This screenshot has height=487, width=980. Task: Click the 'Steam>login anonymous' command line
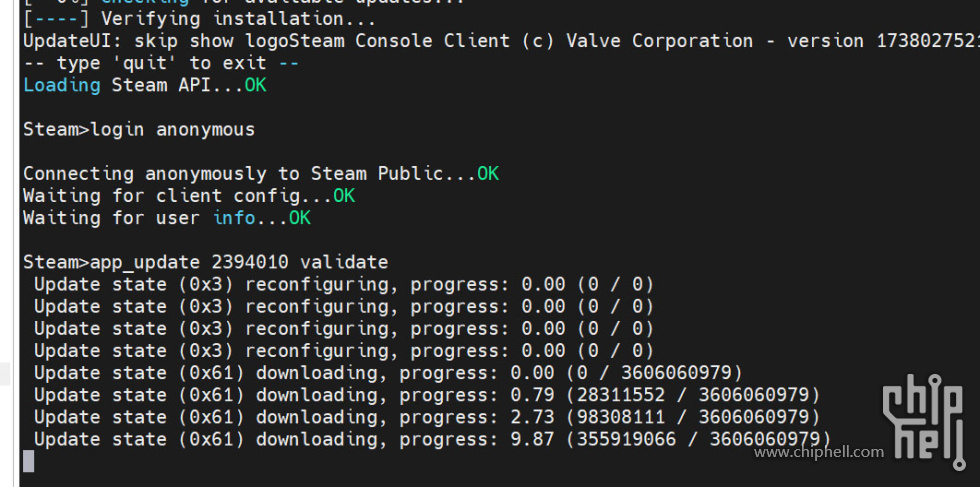click(139, 129)
